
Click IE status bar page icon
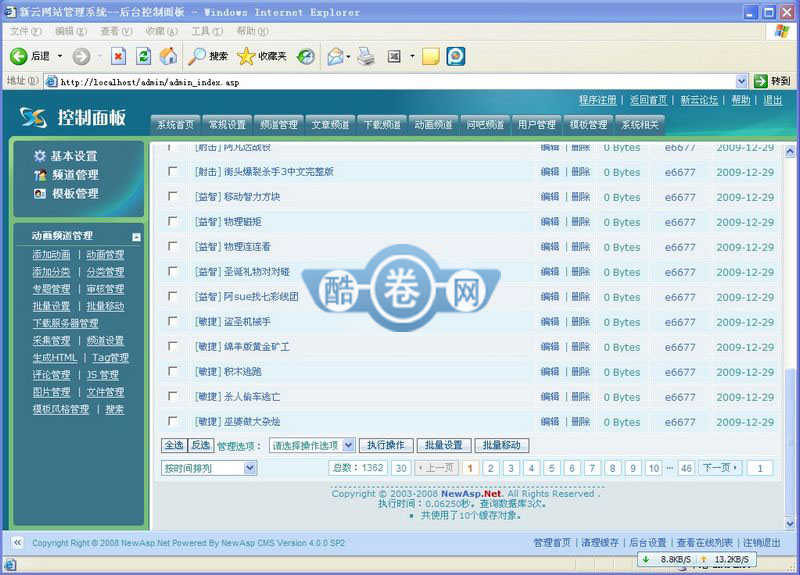coord(10,564)
